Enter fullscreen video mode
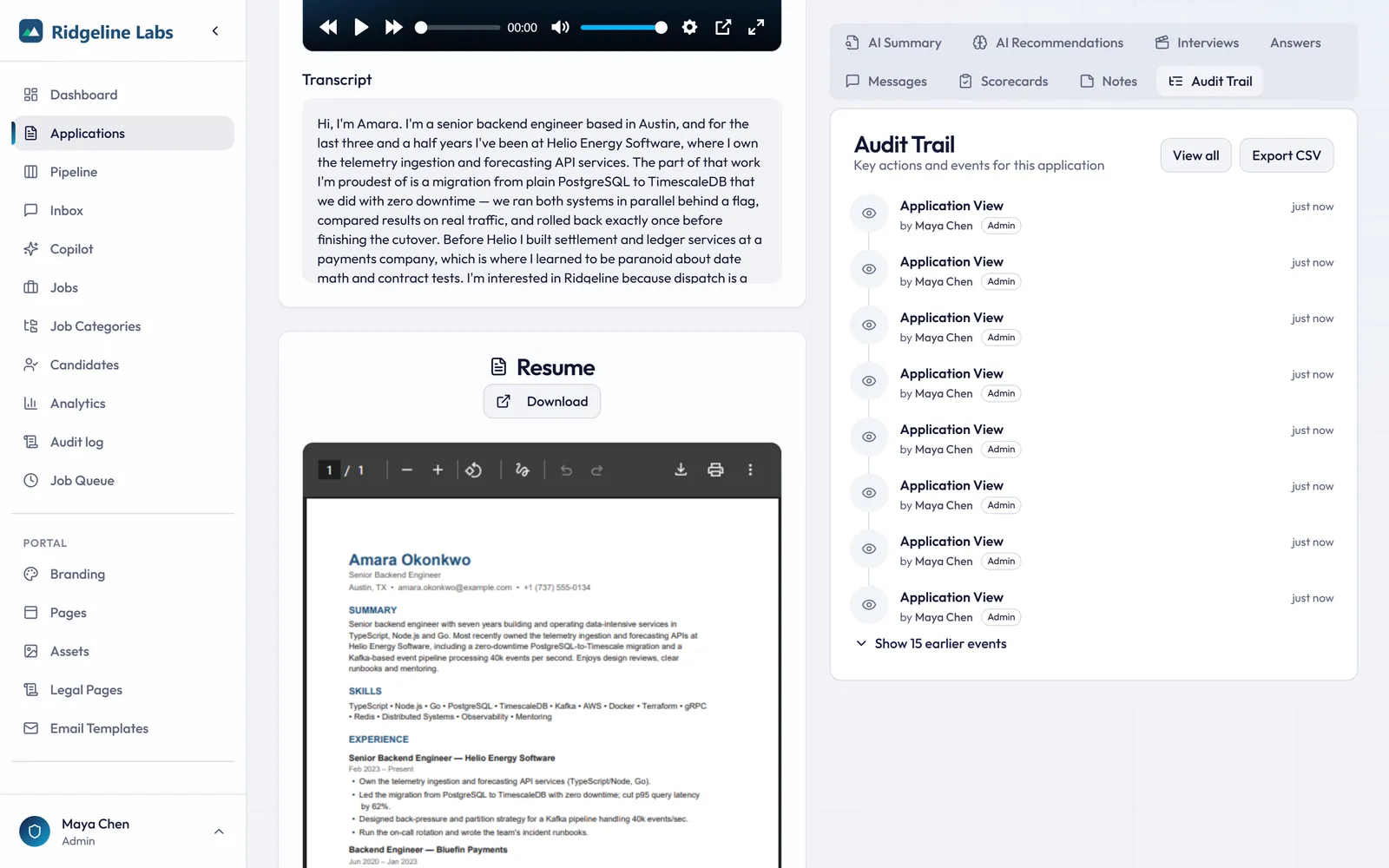The height and width of the screenshot is (868, 1389). tap(756, 27)
